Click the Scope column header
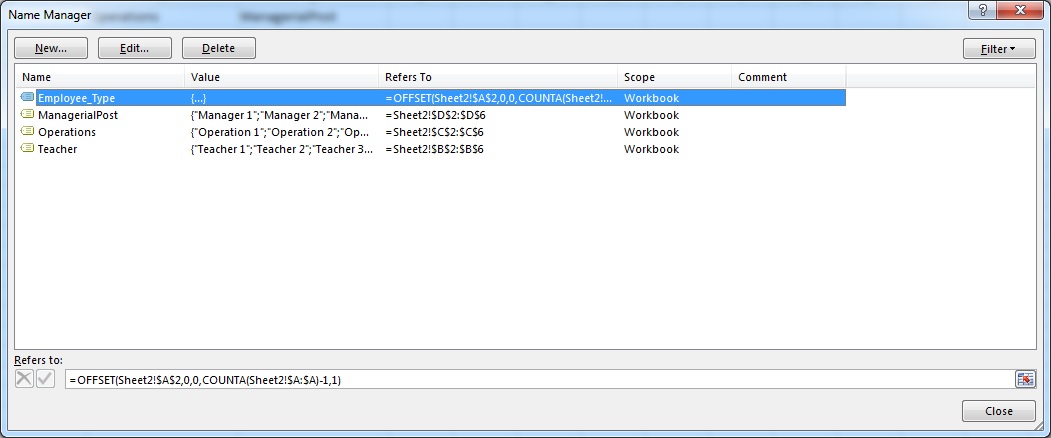The width and height of the screenshot is (1051, 438). coord(673,77)
